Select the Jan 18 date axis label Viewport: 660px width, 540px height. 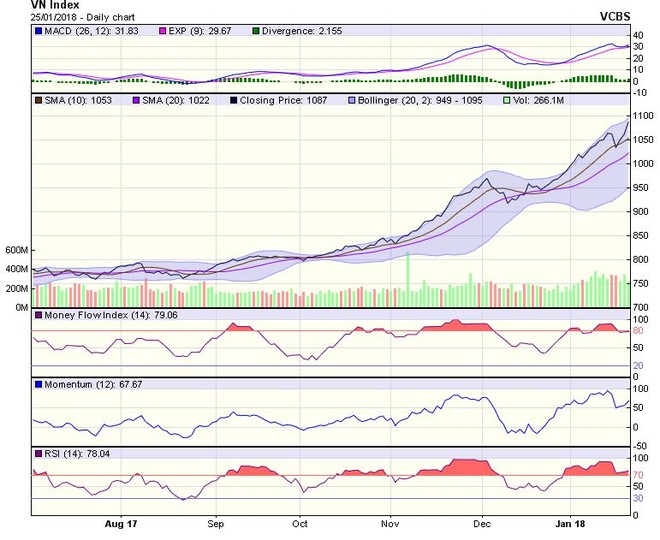(571, 523)
